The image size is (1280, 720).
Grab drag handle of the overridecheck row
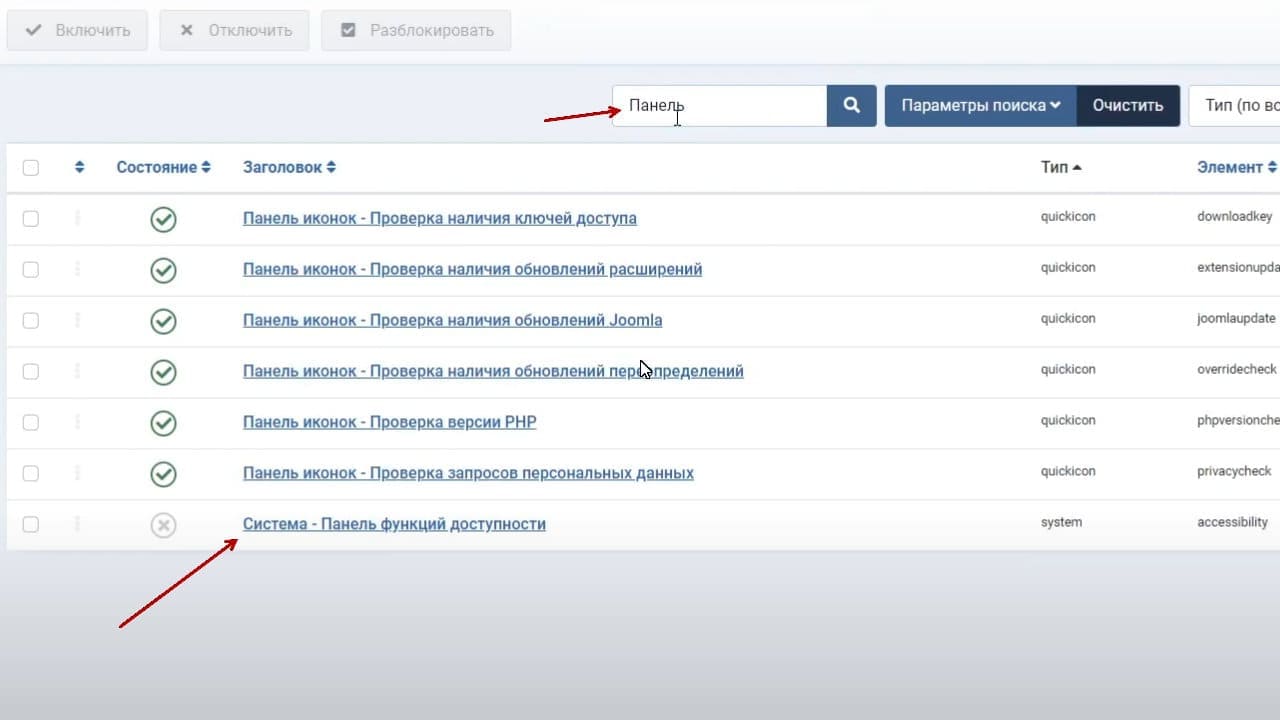pos(78,371)
